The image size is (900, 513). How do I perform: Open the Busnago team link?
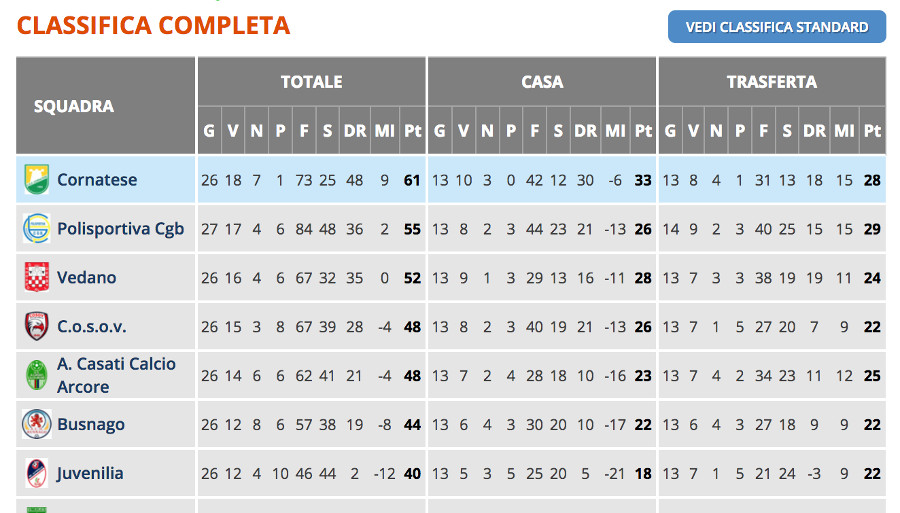(91, 425)
